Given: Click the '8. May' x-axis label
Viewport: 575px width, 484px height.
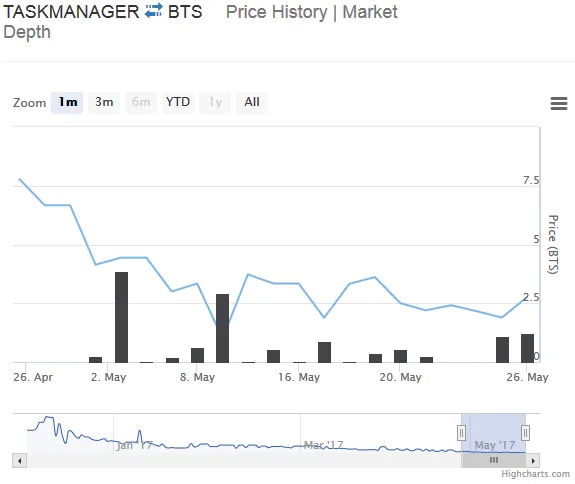Looking at the screenshot, I should (197, 377).
